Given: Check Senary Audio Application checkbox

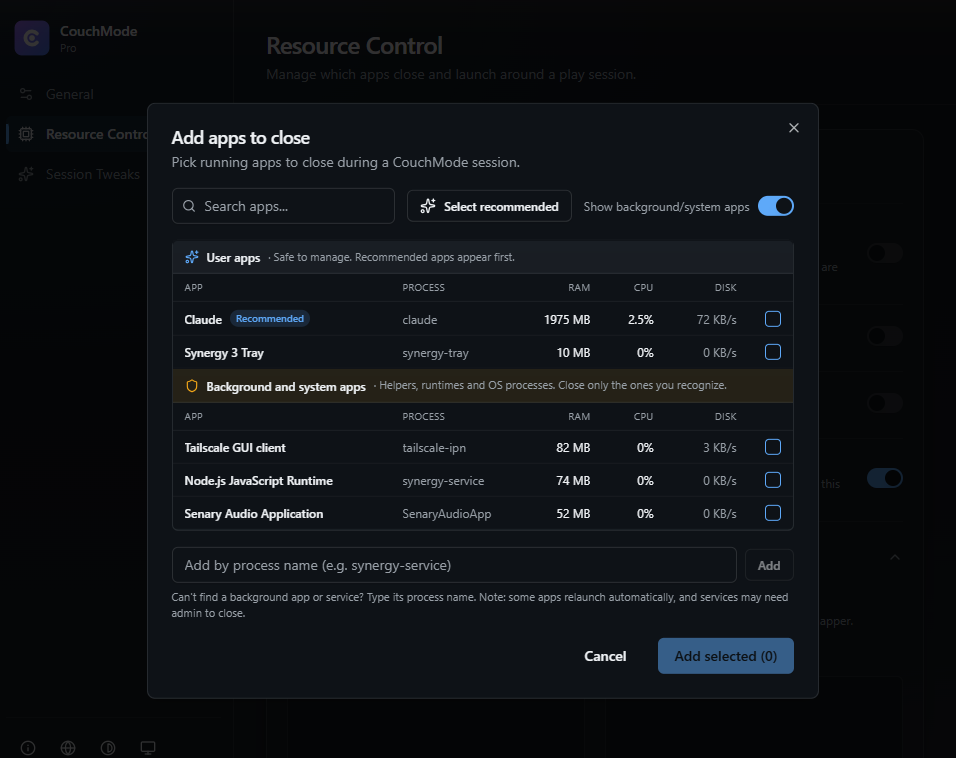Looking at the screenshot, I should tap(772, 513).
